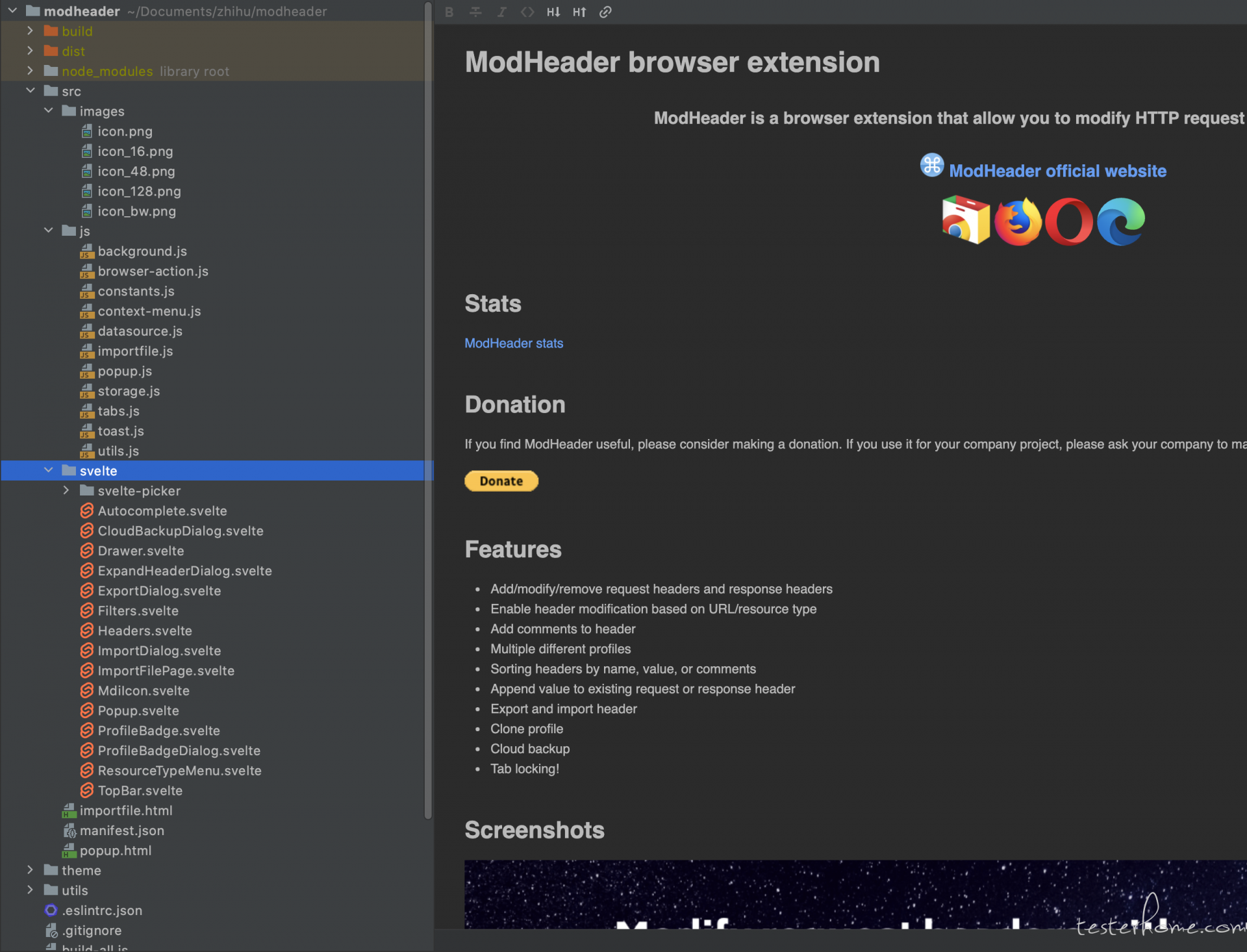Toggle italic formatting in toolbar
The image size is (1247, 952).
501,12
